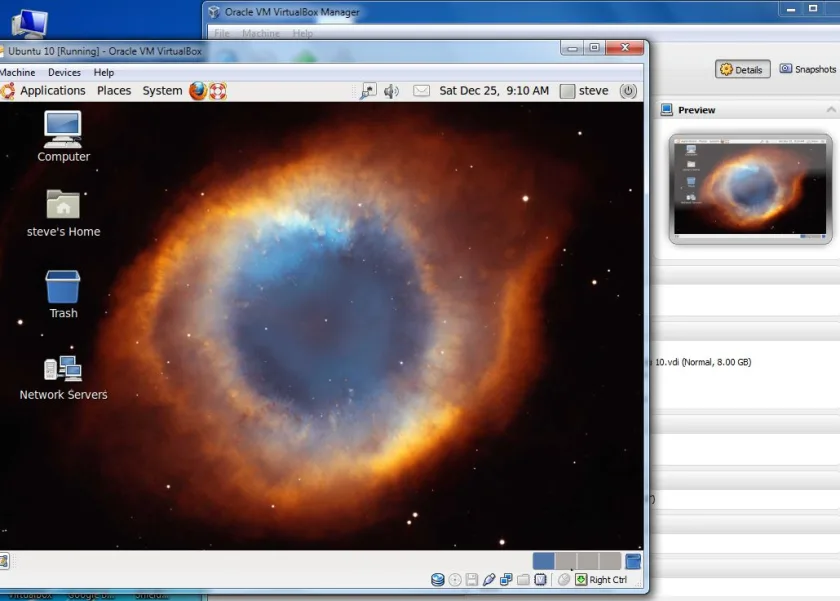
Task: Open the Devices menu
Action: point(64,72)
